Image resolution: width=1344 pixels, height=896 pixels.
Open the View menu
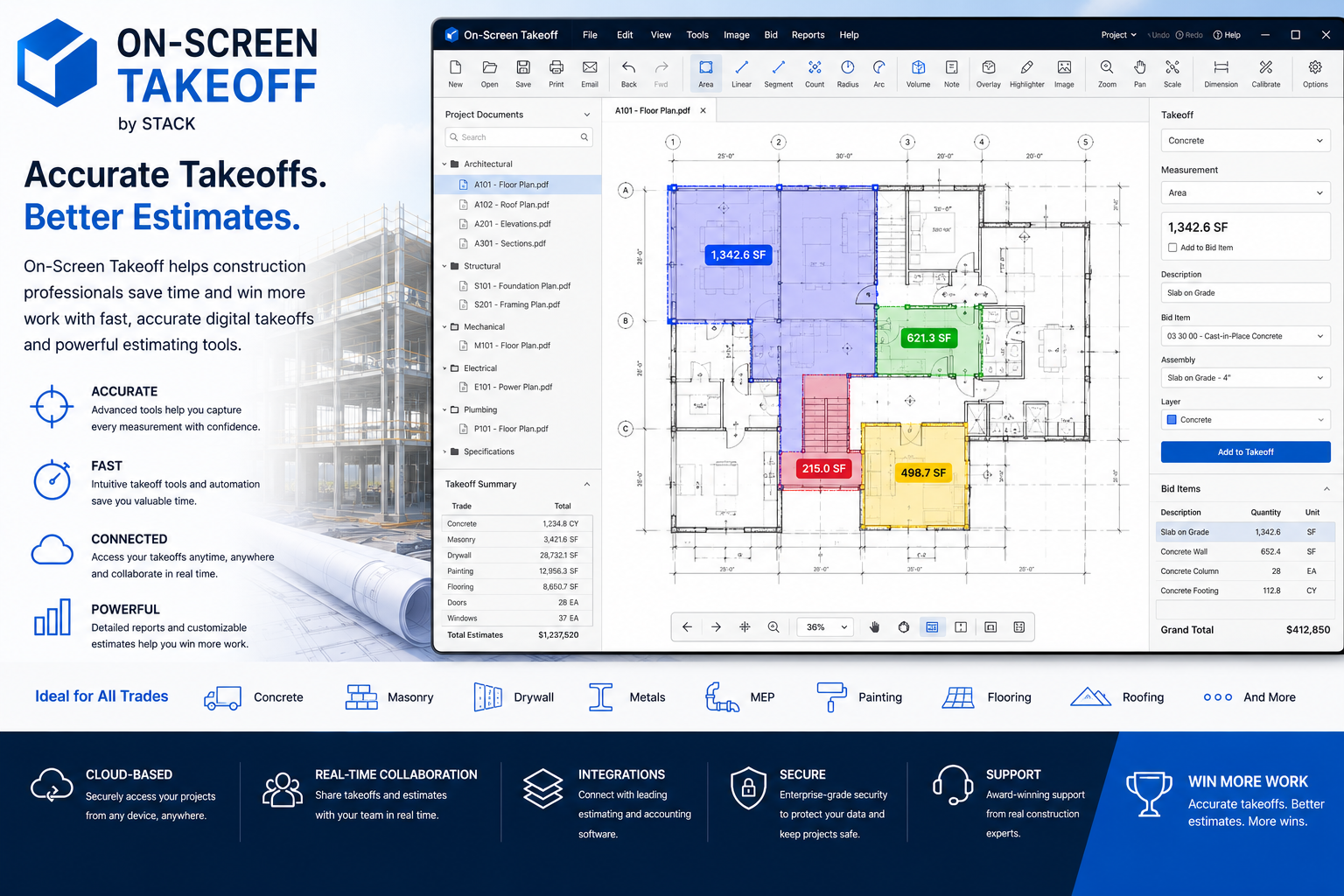click(x=661, y=35)
